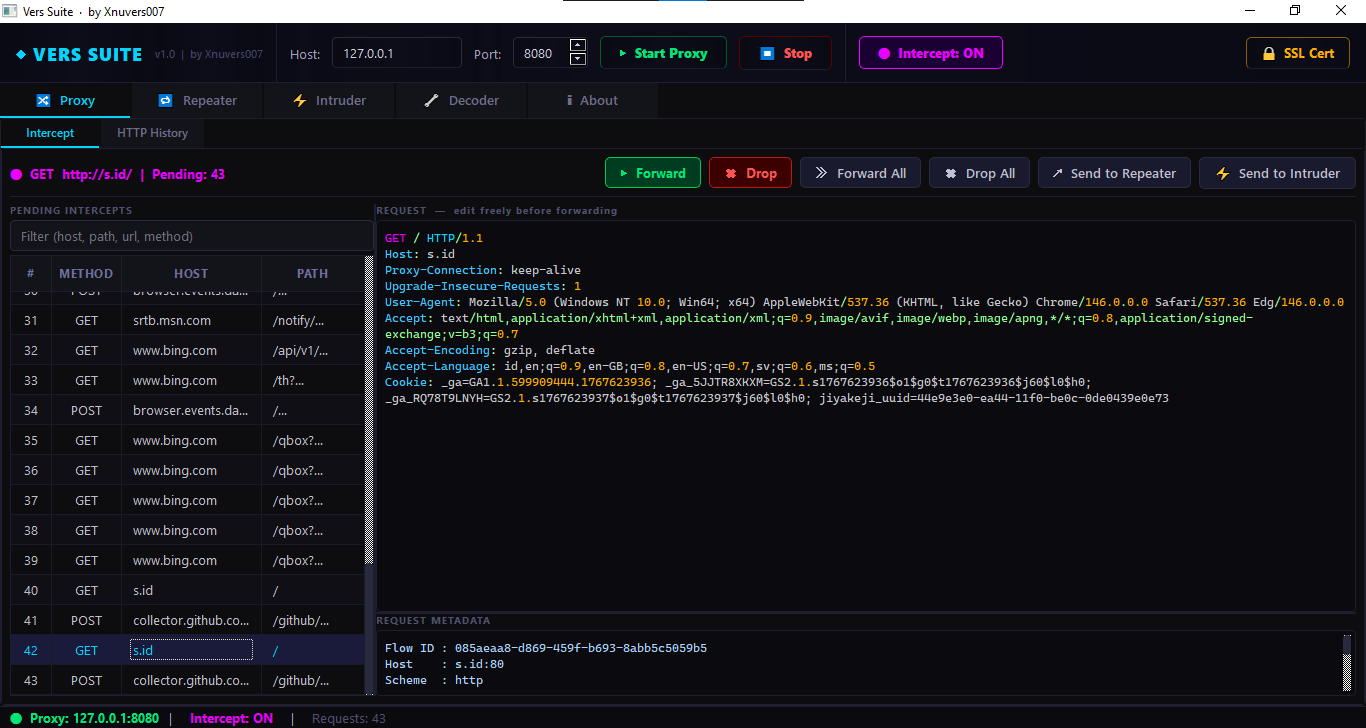Decrement the Port using the down stepper
The image size is (1366, 728).
coord(577,58)
